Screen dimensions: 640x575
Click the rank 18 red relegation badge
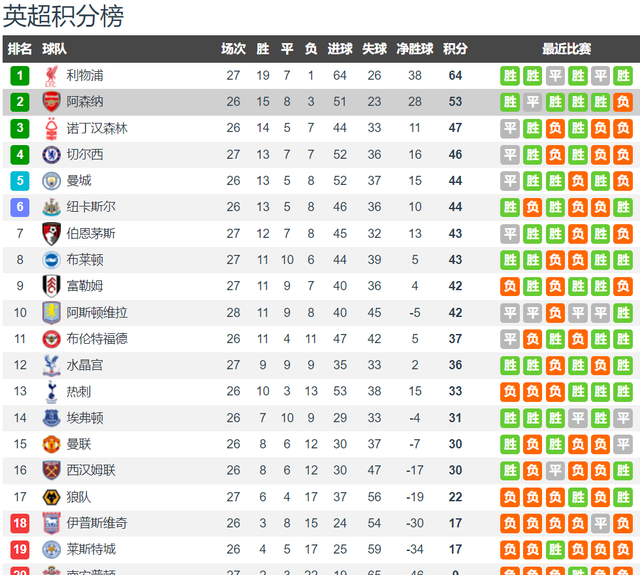20,523
